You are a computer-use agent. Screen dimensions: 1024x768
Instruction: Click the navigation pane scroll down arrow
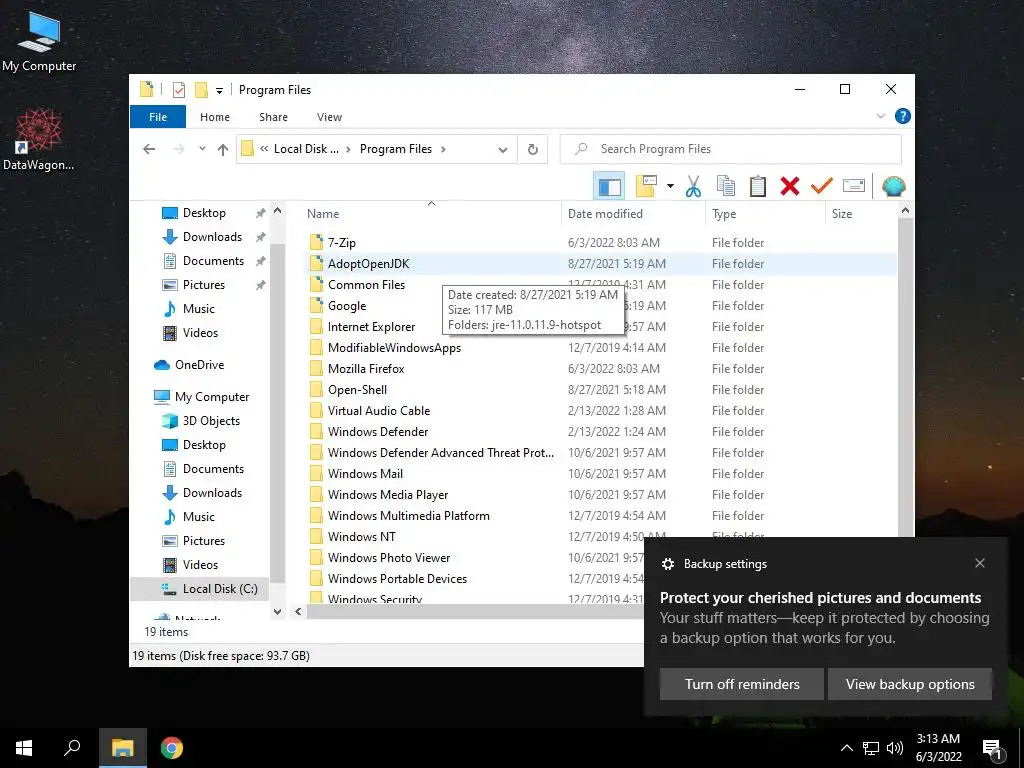point(277,612)
